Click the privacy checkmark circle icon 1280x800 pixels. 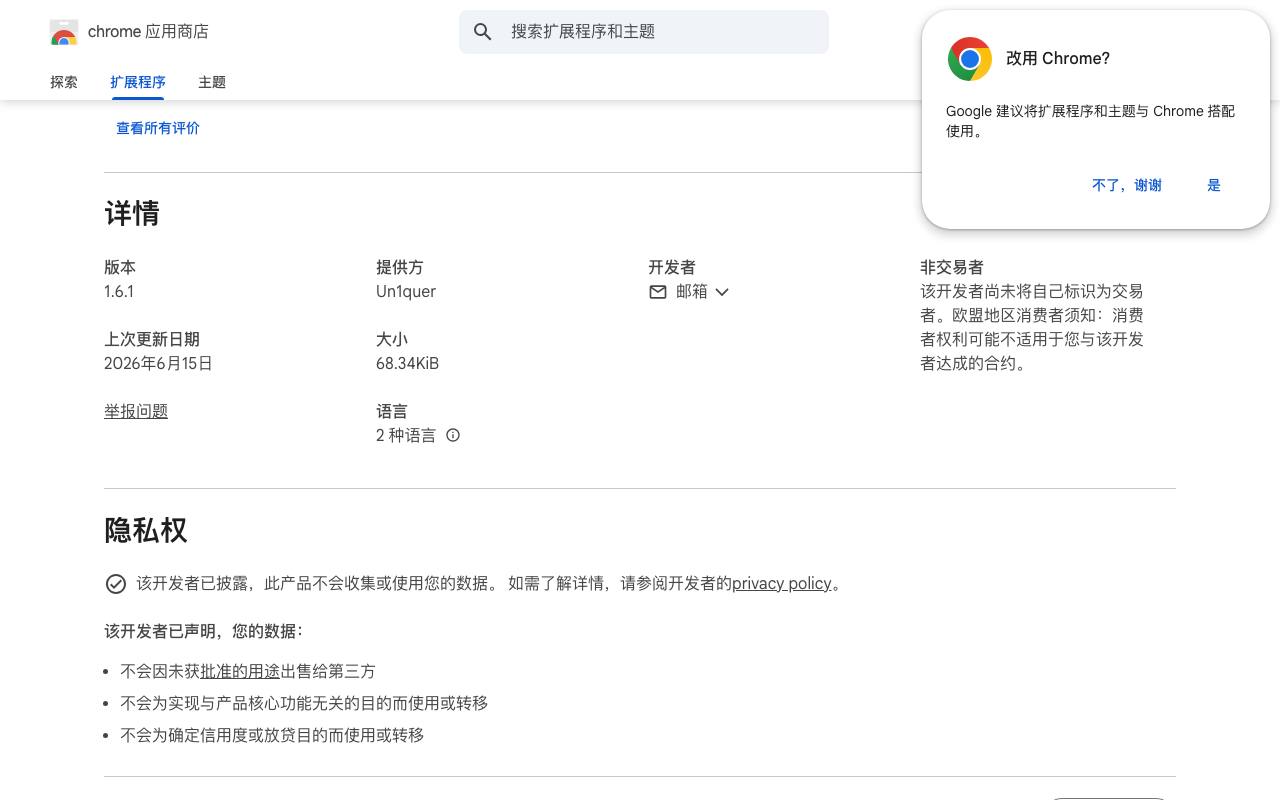tap(116, 584)
